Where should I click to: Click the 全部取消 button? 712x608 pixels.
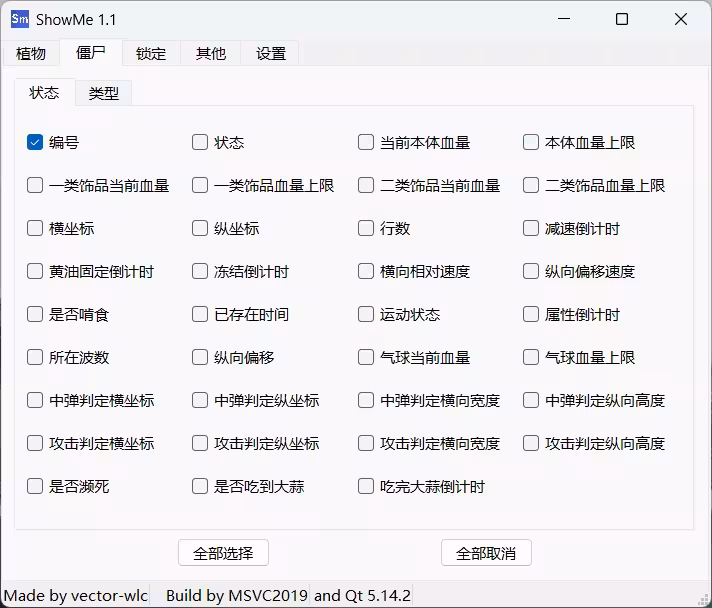coord(486,553)
